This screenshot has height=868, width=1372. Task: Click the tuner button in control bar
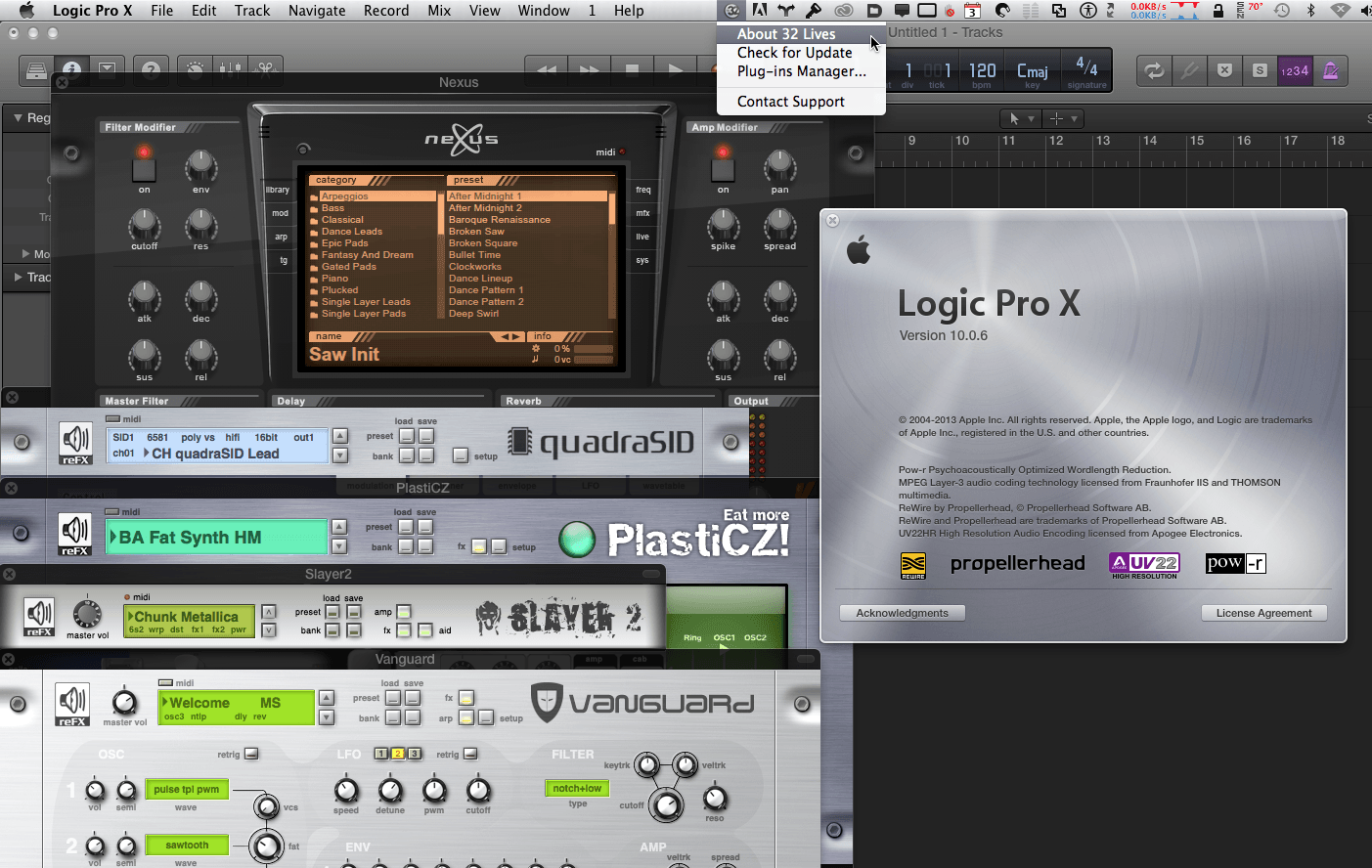tap(1189, 70)
